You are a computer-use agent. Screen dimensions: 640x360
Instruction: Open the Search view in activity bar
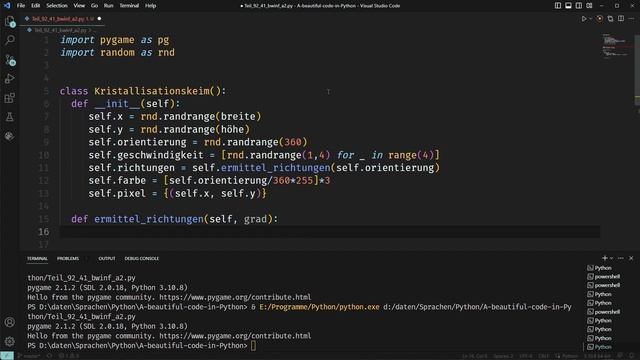click(10, 40)
